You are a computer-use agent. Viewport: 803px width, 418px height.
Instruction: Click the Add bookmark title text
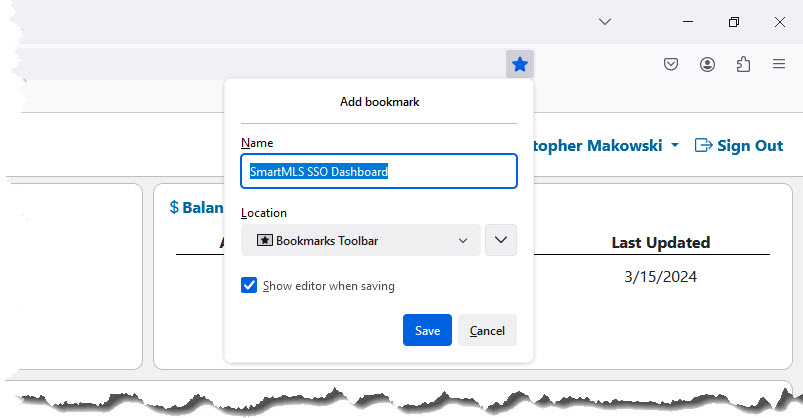[379, 102]
